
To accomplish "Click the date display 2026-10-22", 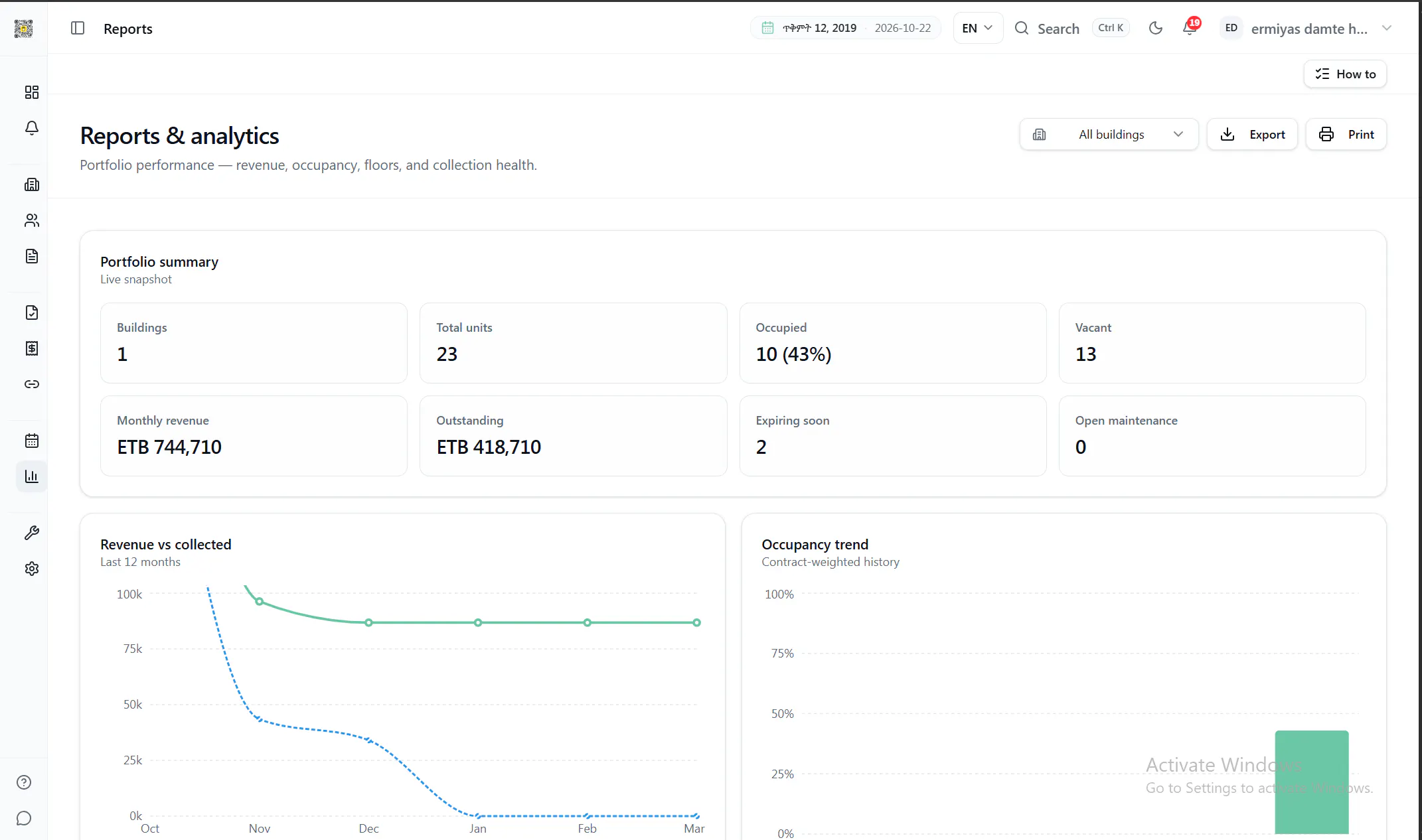I will click(x=902, y=28).
